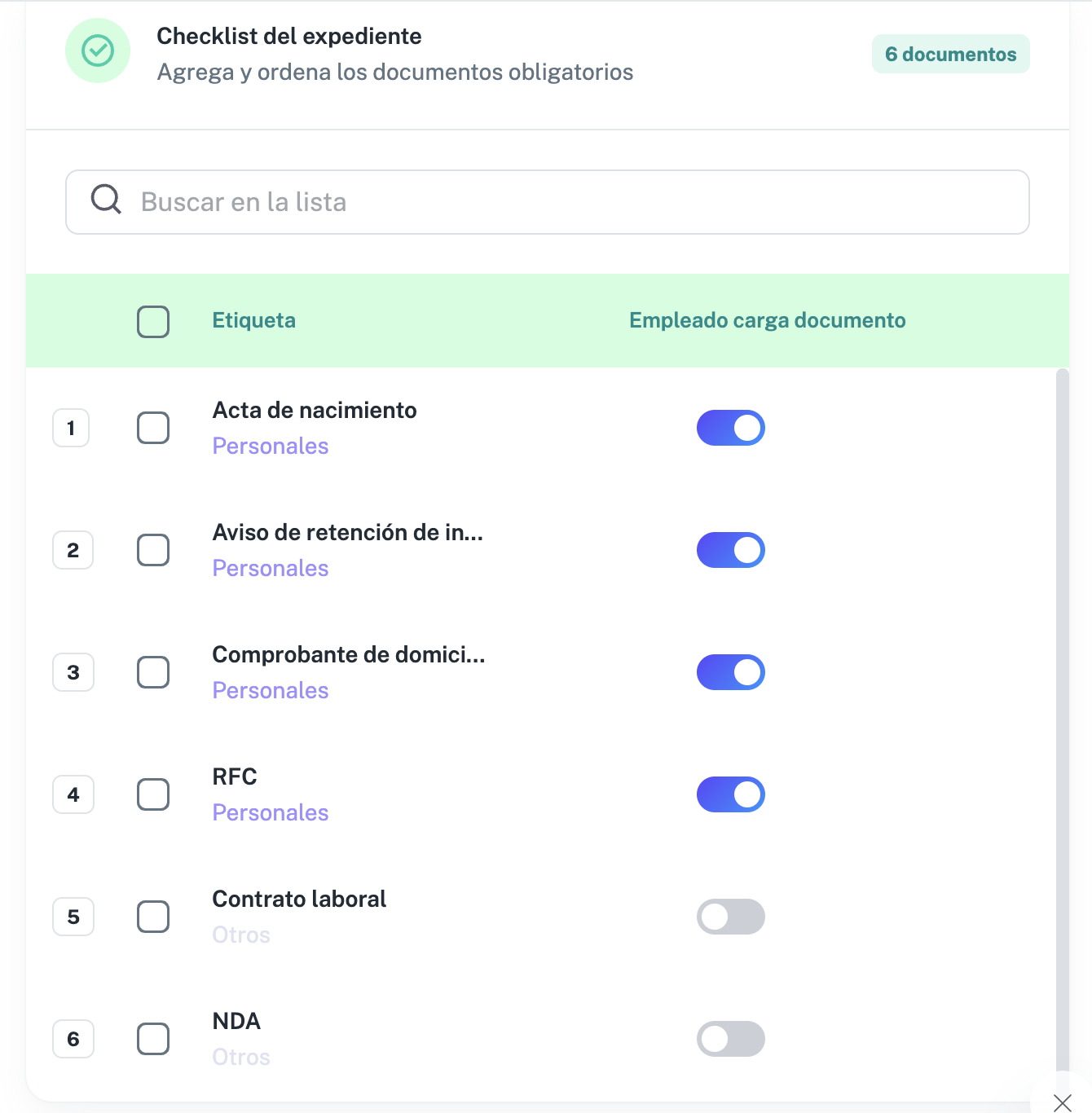
Task: Click the order number 3 badge
Action: [73, 672]
